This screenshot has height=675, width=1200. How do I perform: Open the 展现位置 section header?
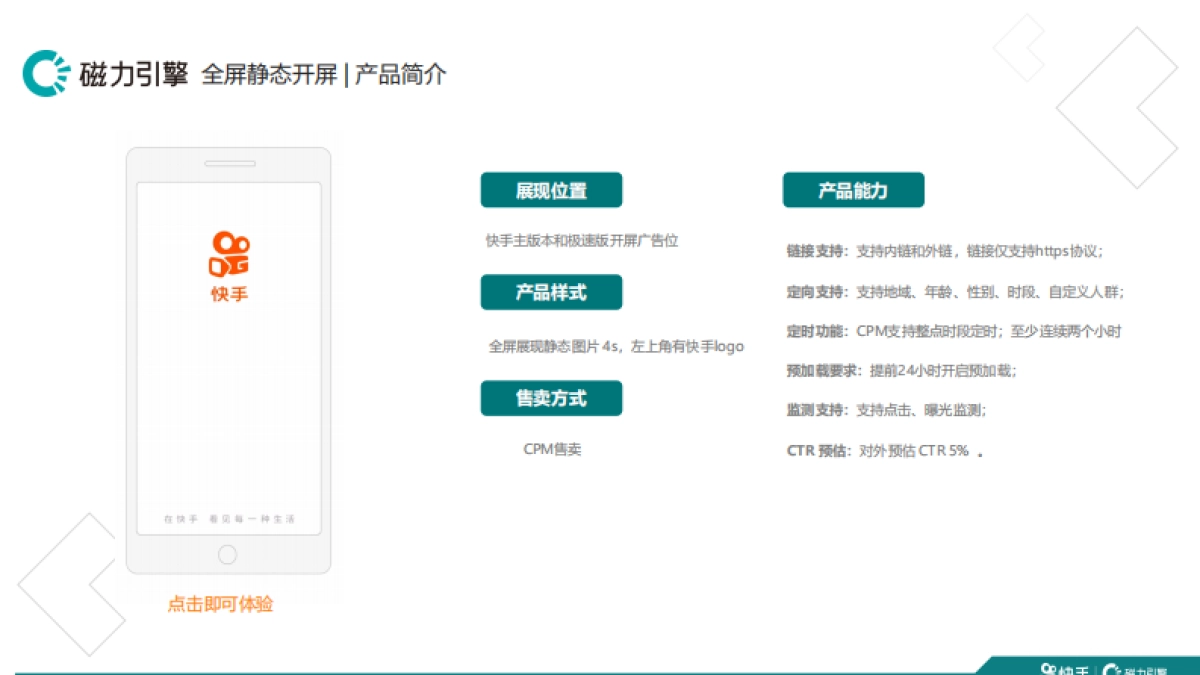pyautogui.click(x=551, y=190)
